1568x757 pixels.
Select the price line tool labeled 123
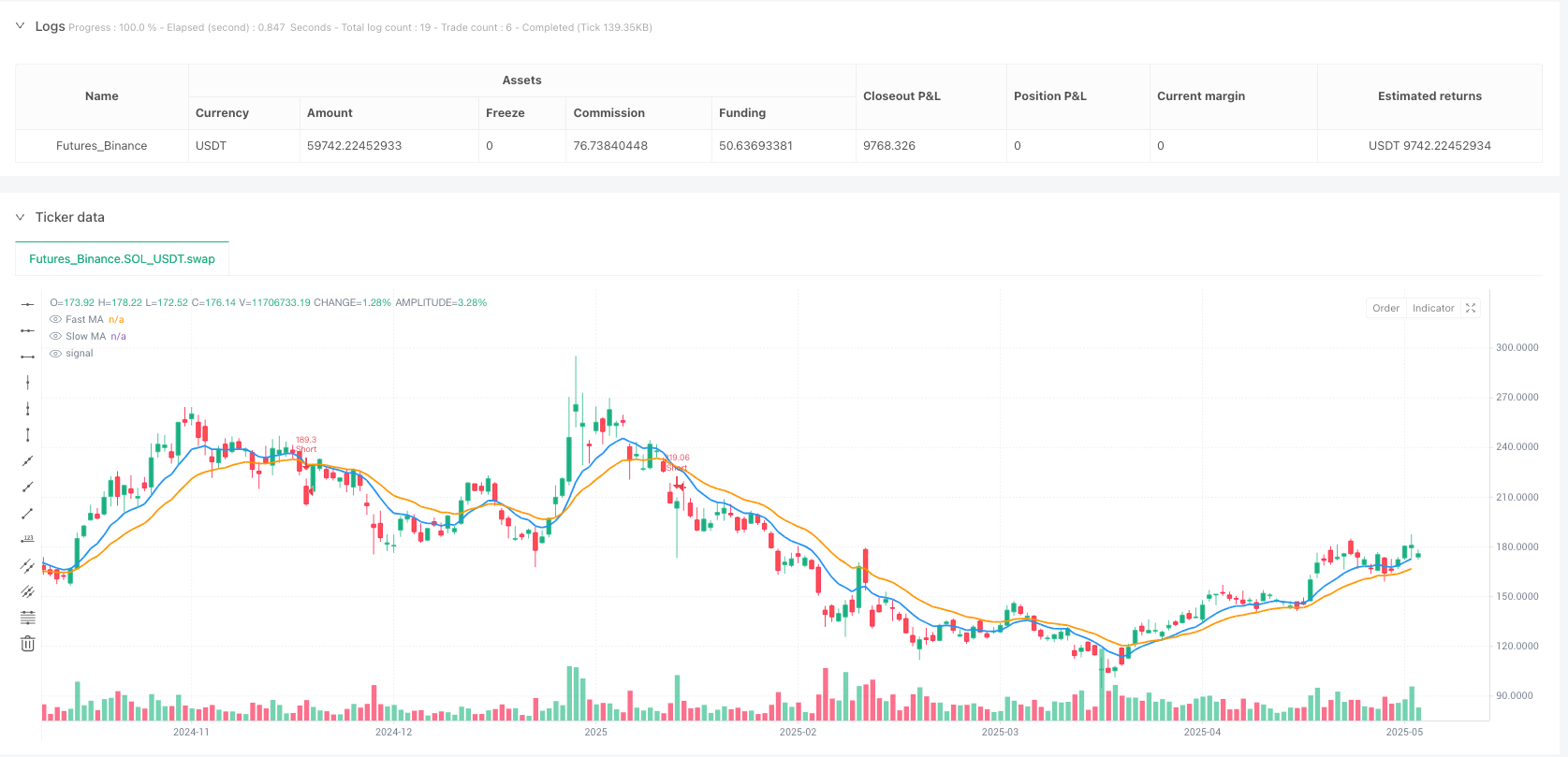[28, 539]
